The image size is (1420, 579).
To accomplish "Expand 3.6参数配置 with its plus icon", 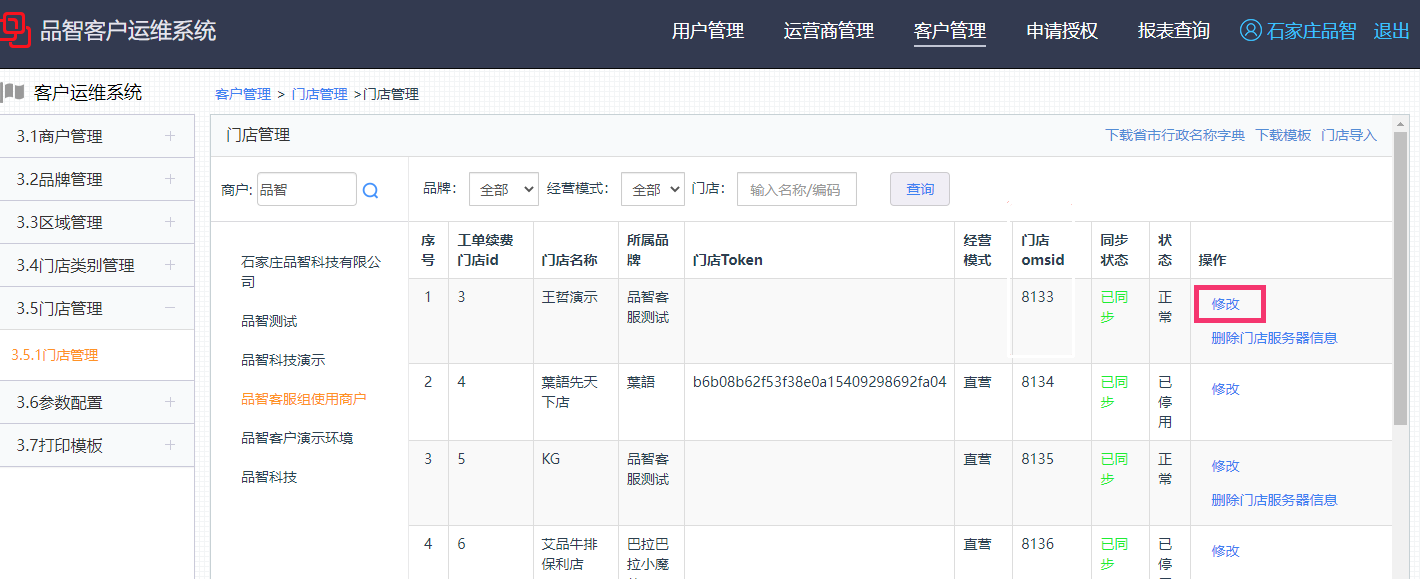I will pos(170,402).
